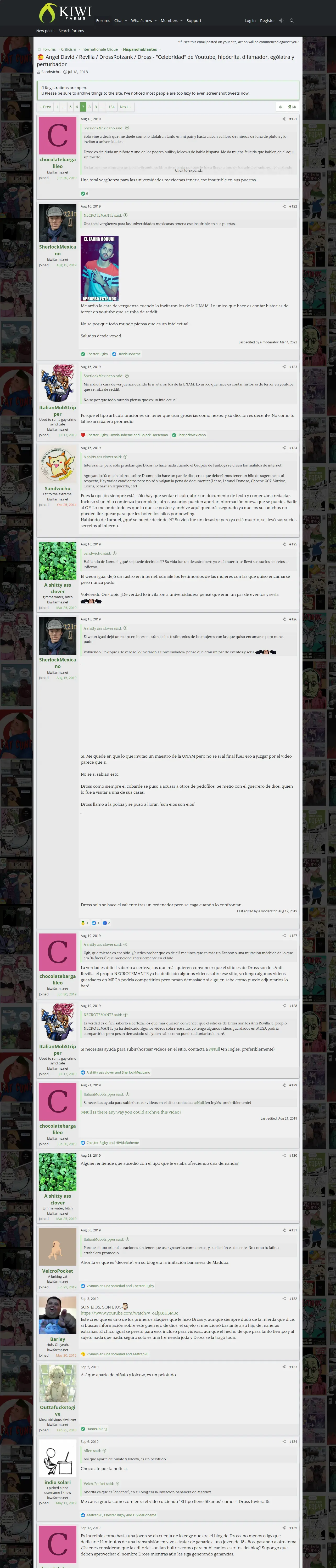
Task: Open the YouTube link in Barley's post
Action: pos(129,1313)
